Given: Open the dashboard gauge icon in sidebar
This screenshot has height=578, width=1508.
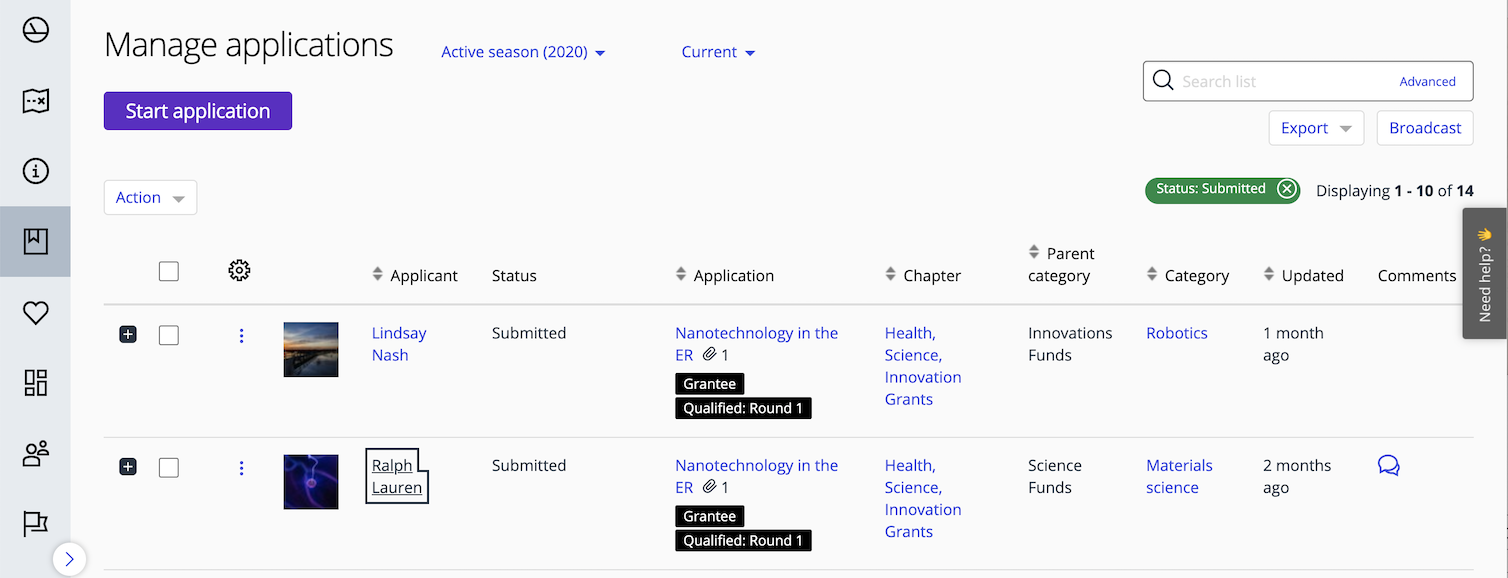Looking at the screenshot, I should [36, 31].
